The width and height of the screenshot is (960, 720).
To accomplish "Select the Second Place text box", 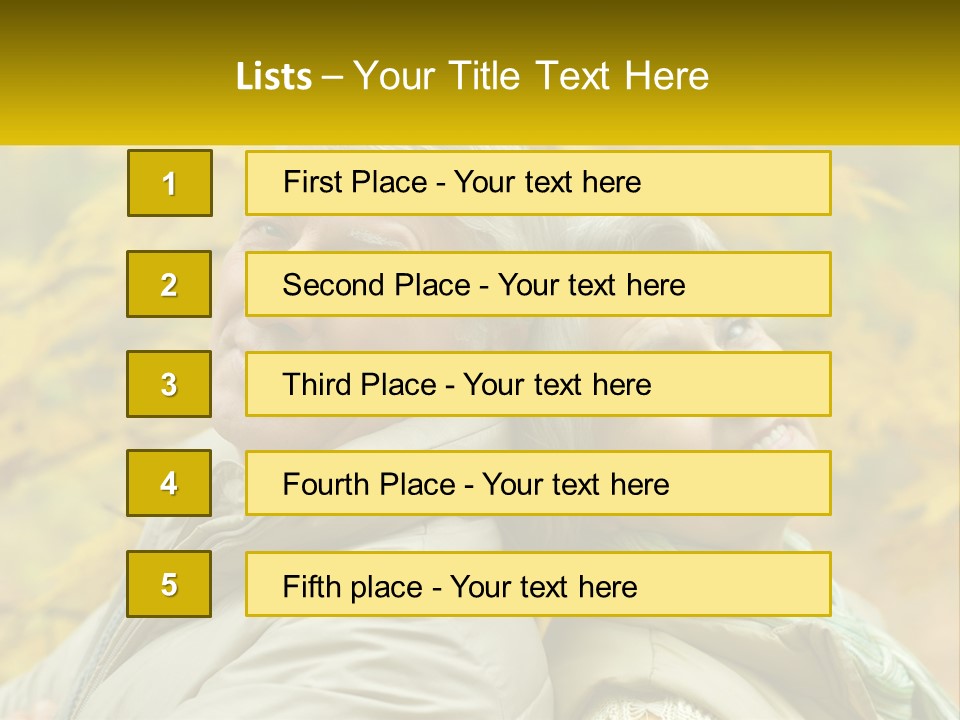I will point(538,284).
